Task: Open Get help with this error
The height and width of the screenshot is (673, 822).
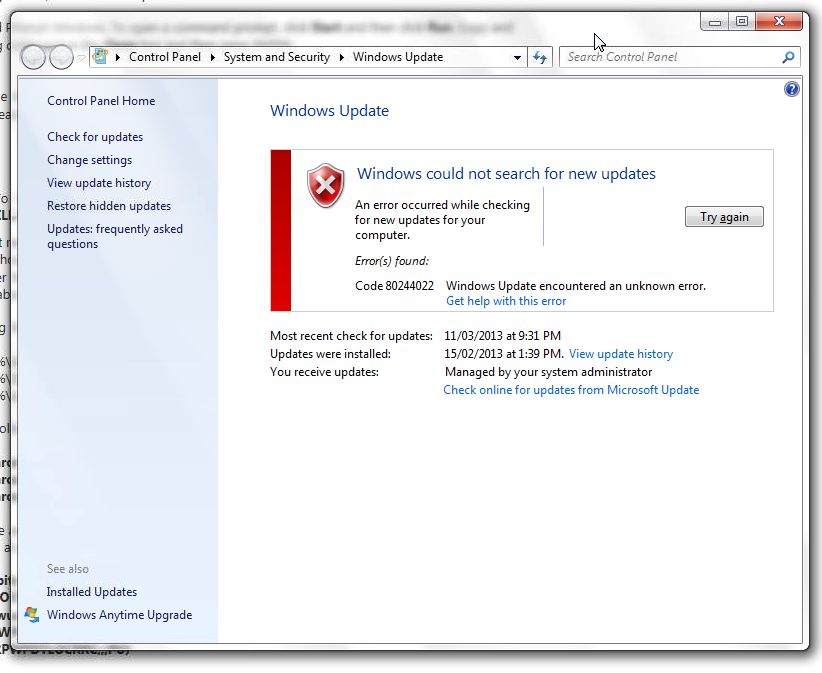Action: point(506,301)
